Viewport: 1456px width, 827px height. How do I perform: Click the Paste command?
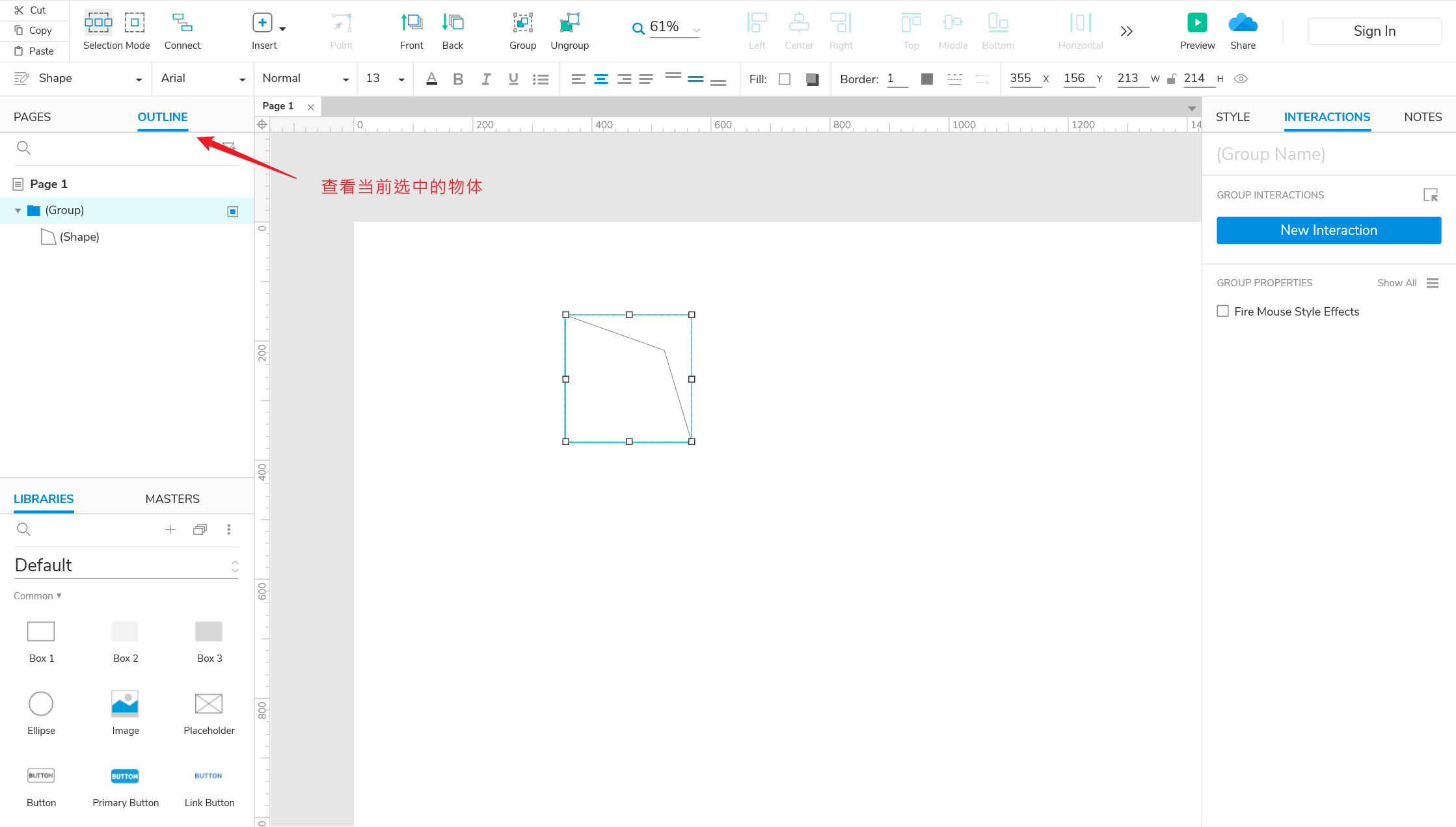pos(34,51)
